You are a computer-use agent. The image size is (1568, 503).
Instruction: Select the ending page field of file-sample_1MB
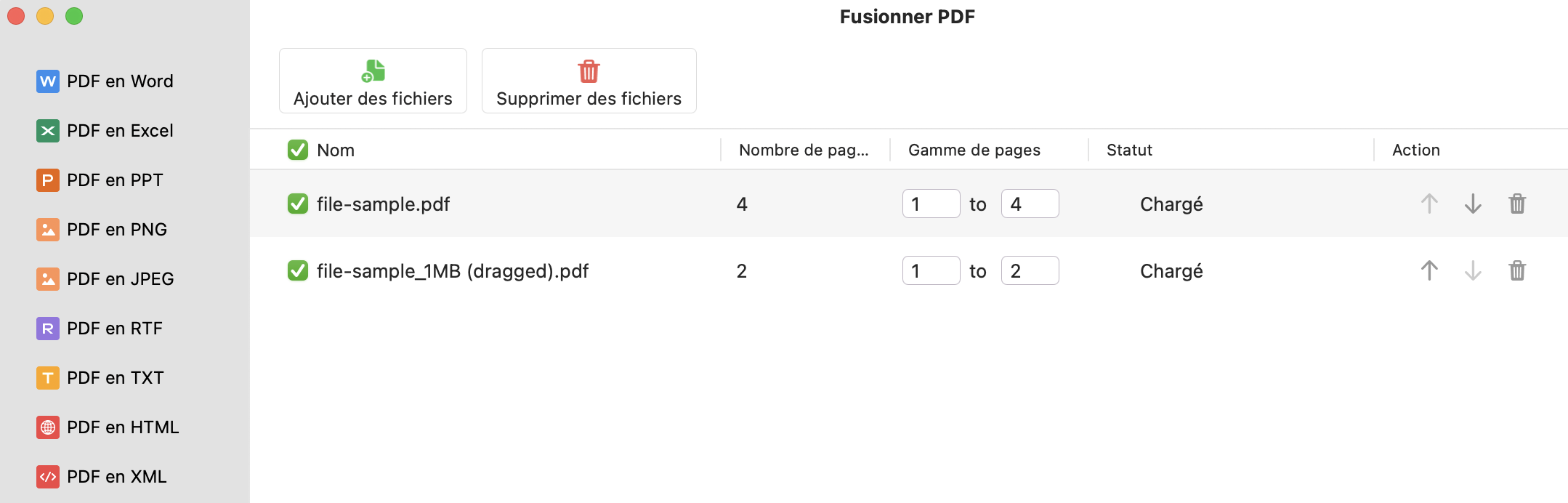coord(1030,271)
